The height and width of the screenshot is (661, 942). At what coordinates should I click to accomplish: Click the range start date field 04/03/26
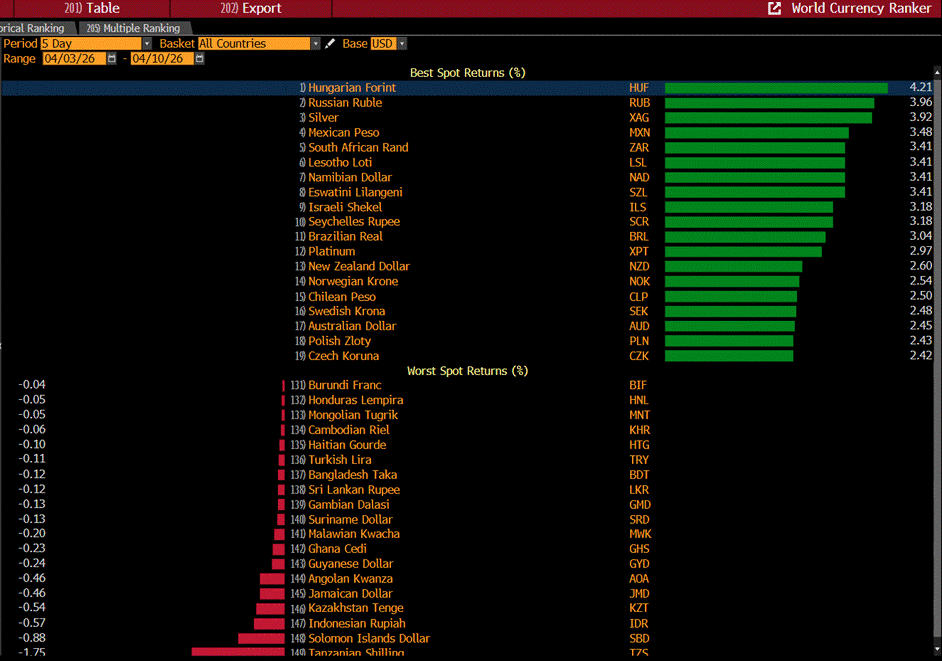[72, 59]
